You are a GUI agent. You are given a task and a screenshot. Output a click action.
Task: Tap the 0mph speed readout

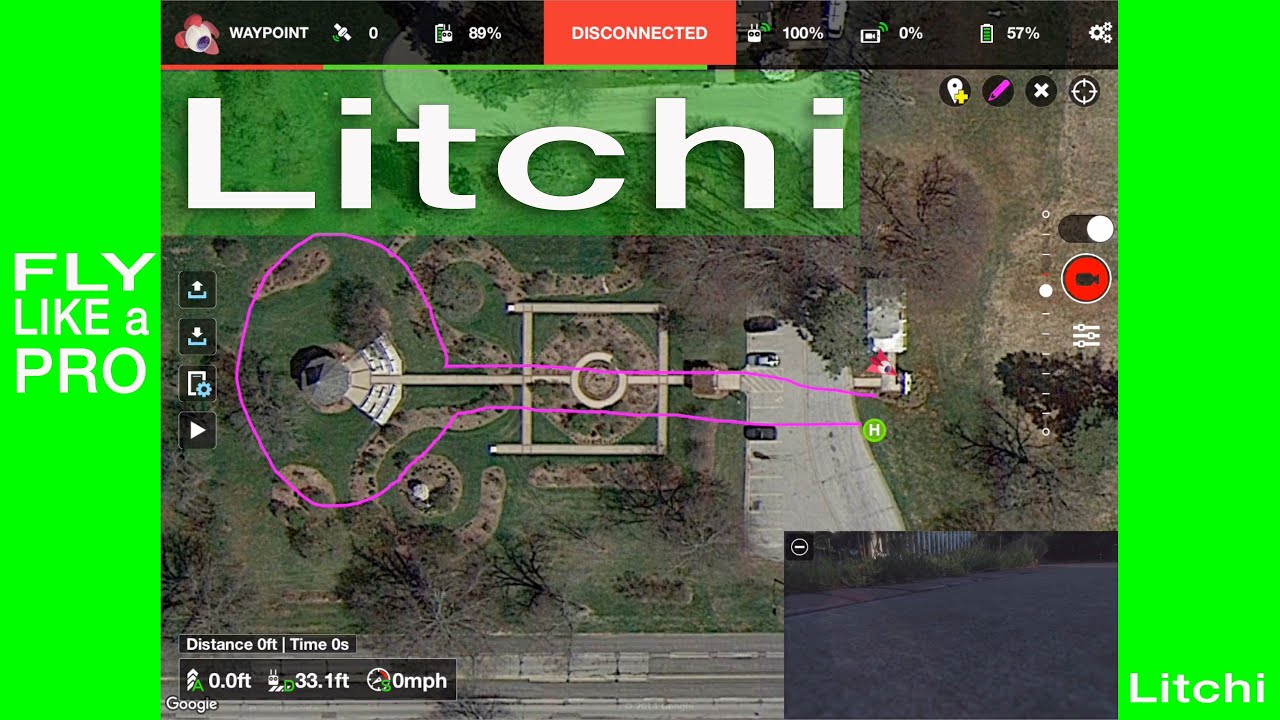[x=407, y=681]
